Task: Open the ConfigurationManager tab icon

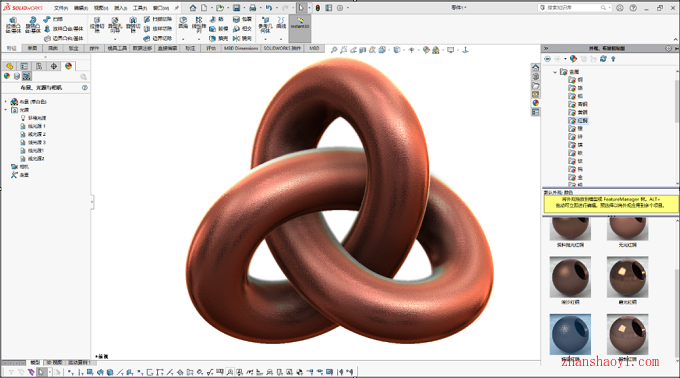Action: [39, 66]
